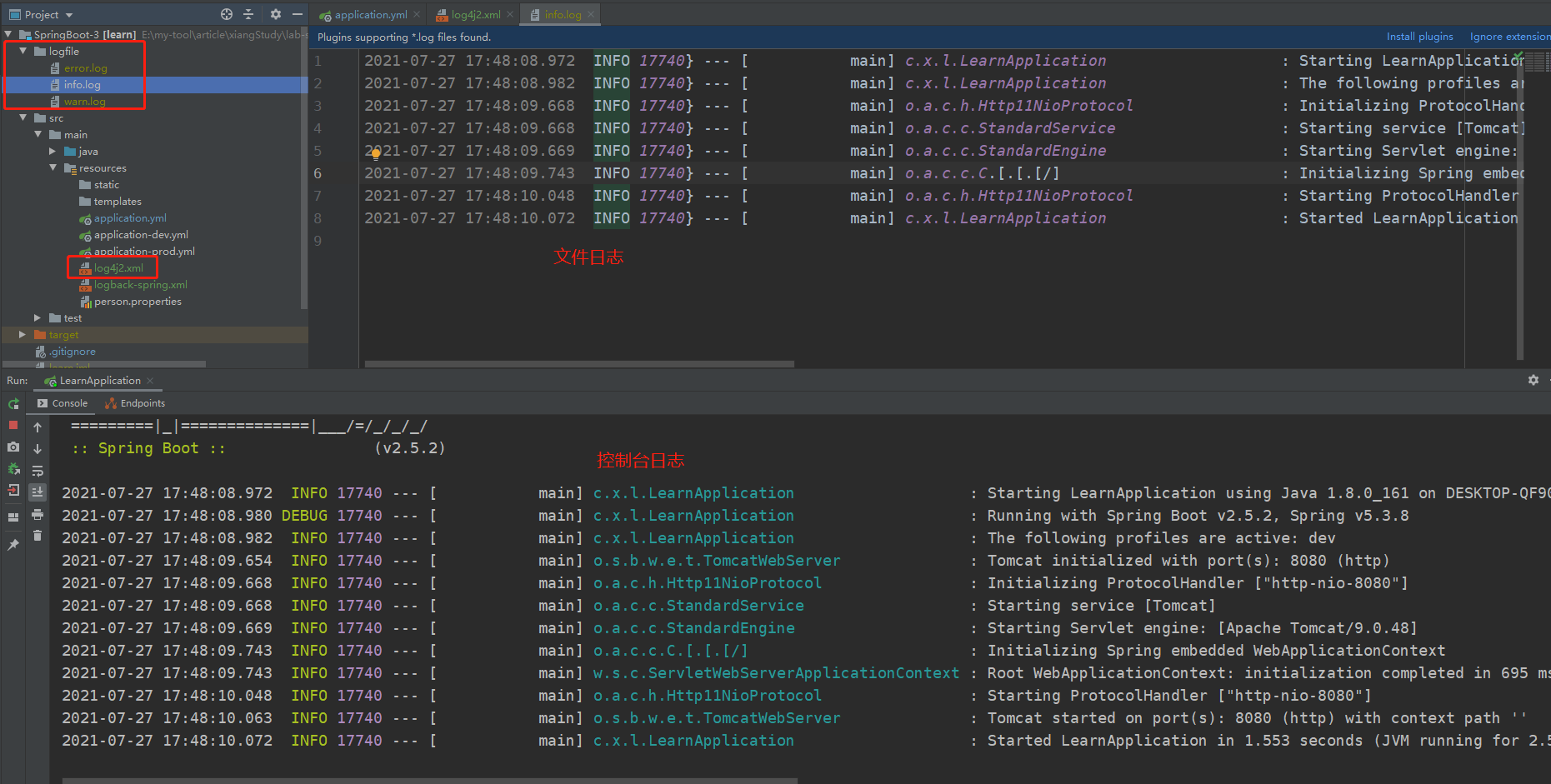The width and height of the screenshot is (1551, 784).
Task: Collapse the src folder
Action: (x=23, y=117)
